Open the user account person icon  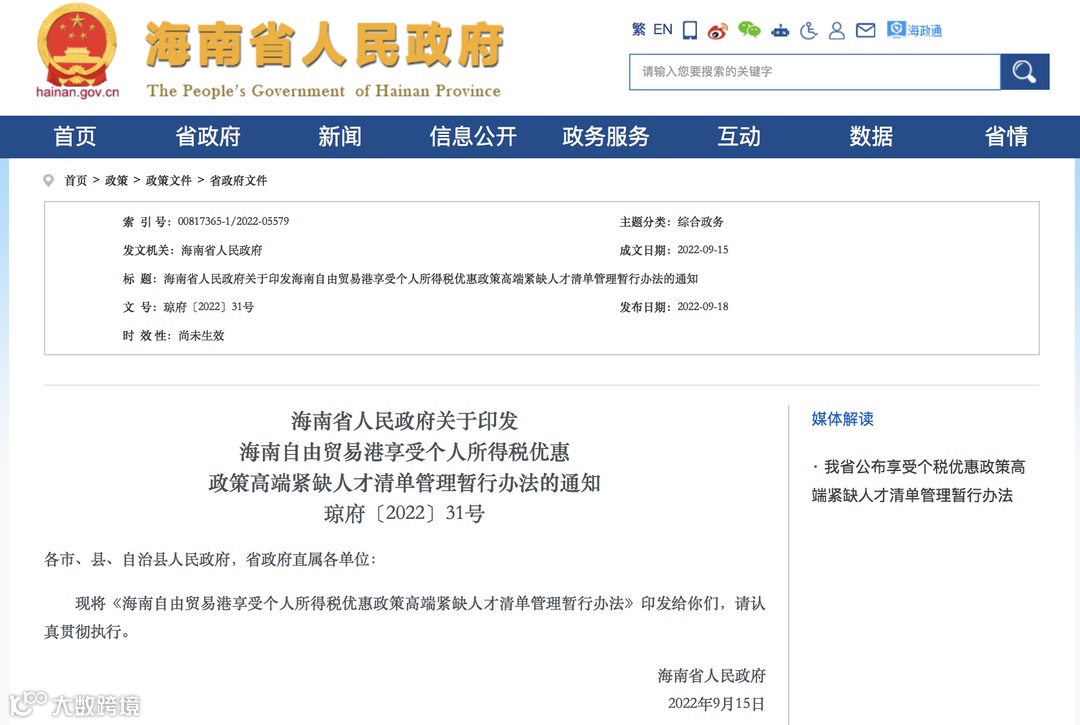click(x=836, y=30)
